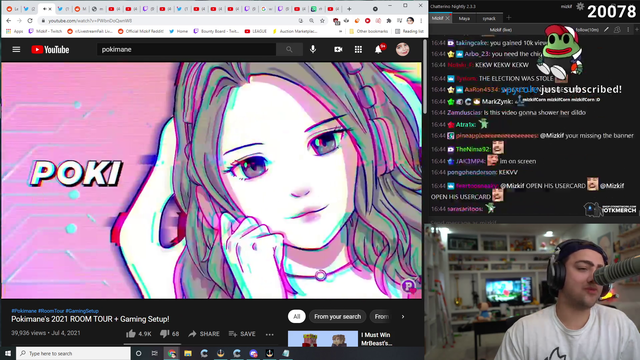Switch to the synack tab in Chatterino
Screen dimensions: 640x360
coord(489,18)
